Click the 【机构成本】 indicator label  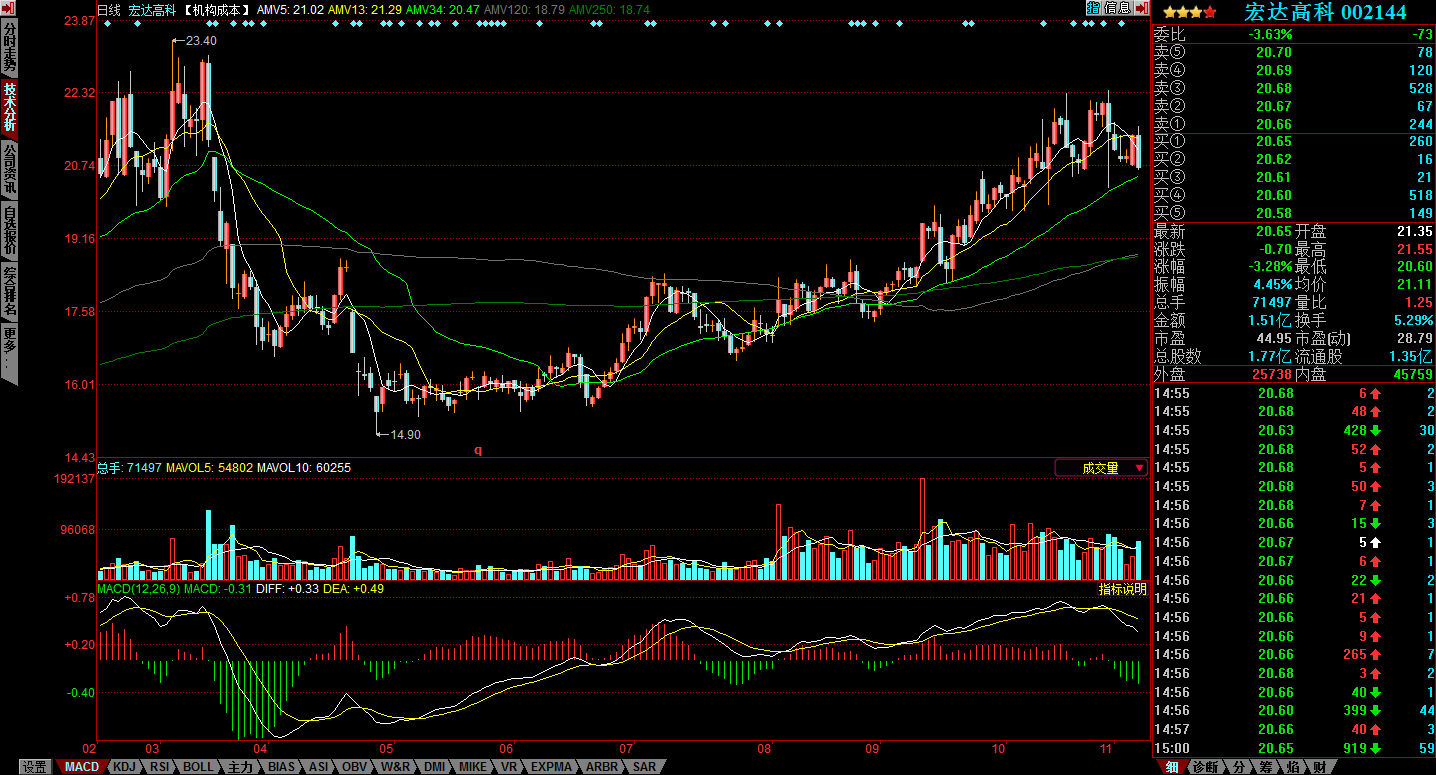(217, 10)
